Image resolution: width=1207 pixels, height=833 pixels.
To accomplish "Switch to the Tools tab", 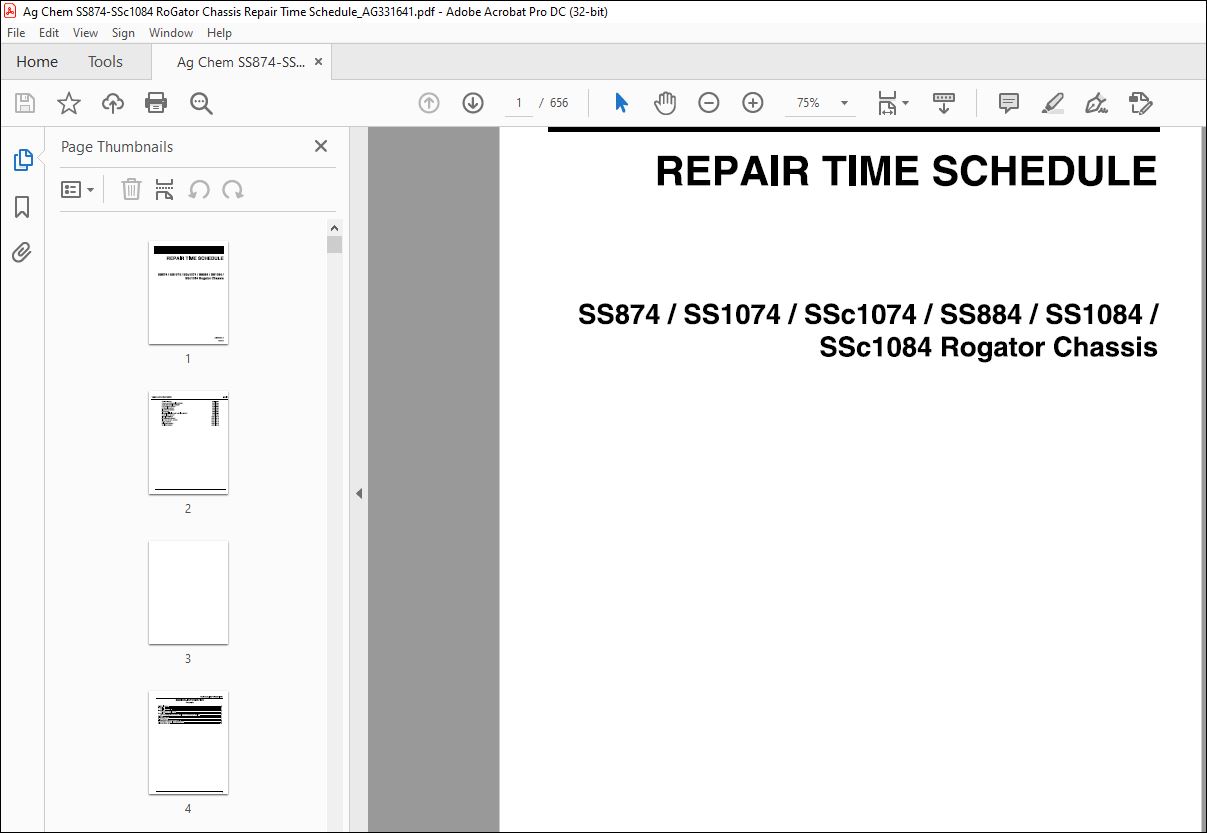I will click(105, 62).
